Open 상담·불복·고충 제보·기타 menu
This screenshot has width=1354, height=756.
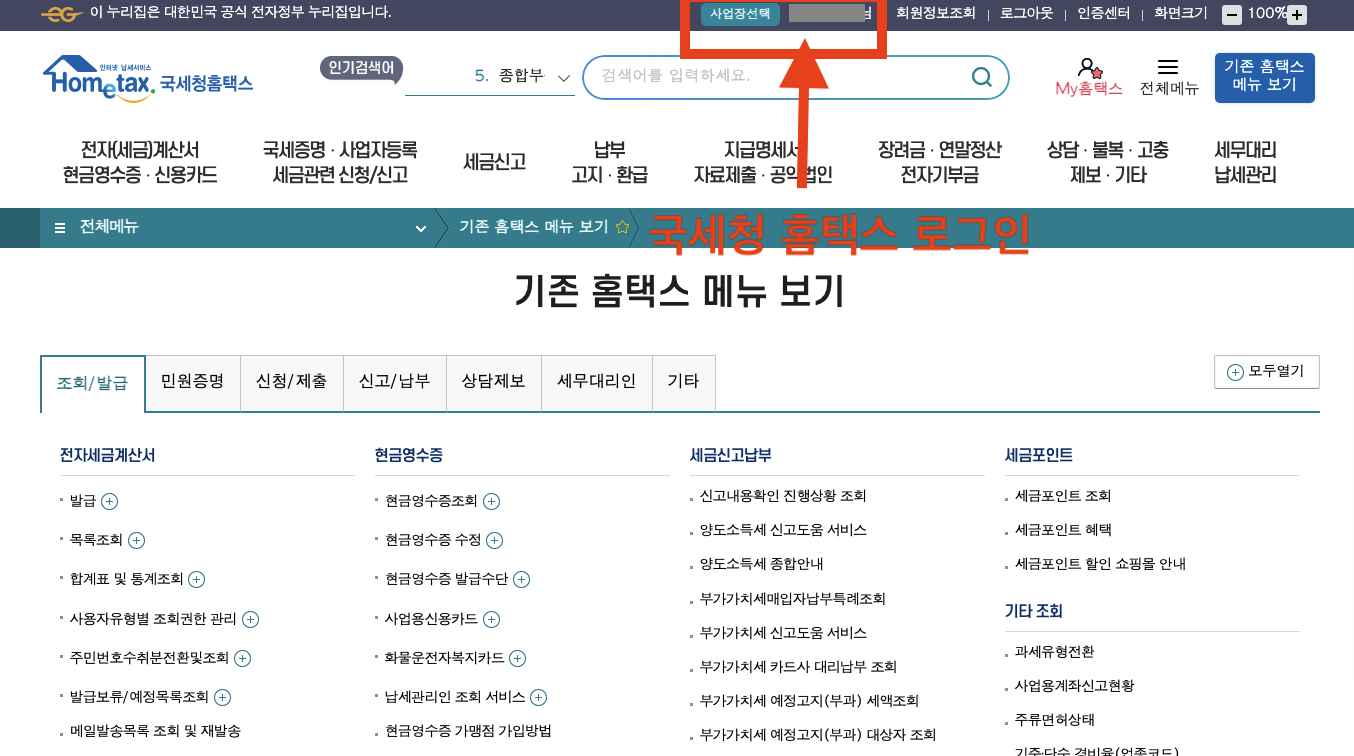(1107, 162)
